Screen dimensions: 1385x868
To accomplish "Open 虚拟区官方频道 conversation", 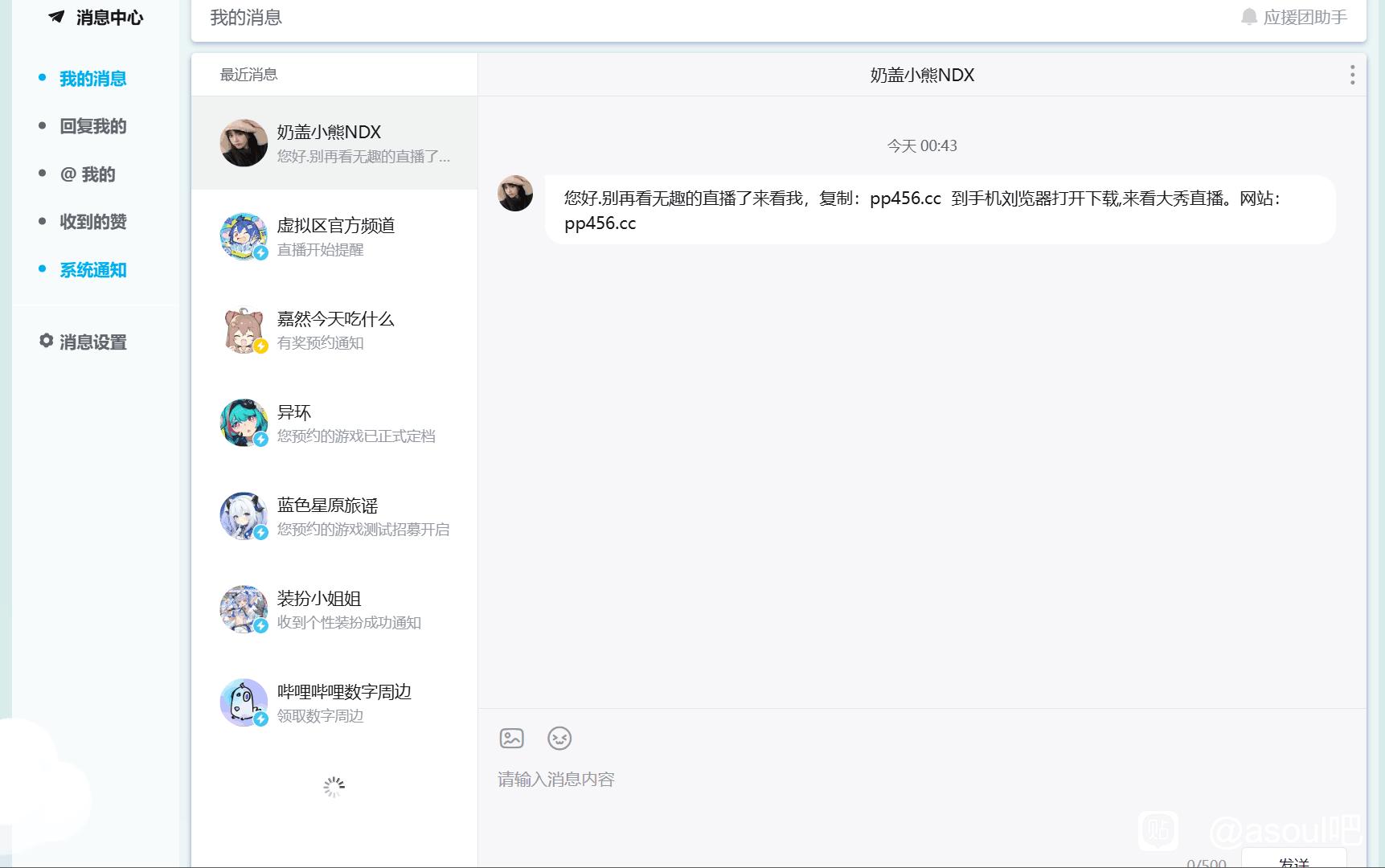I will [x=334, y=236].
